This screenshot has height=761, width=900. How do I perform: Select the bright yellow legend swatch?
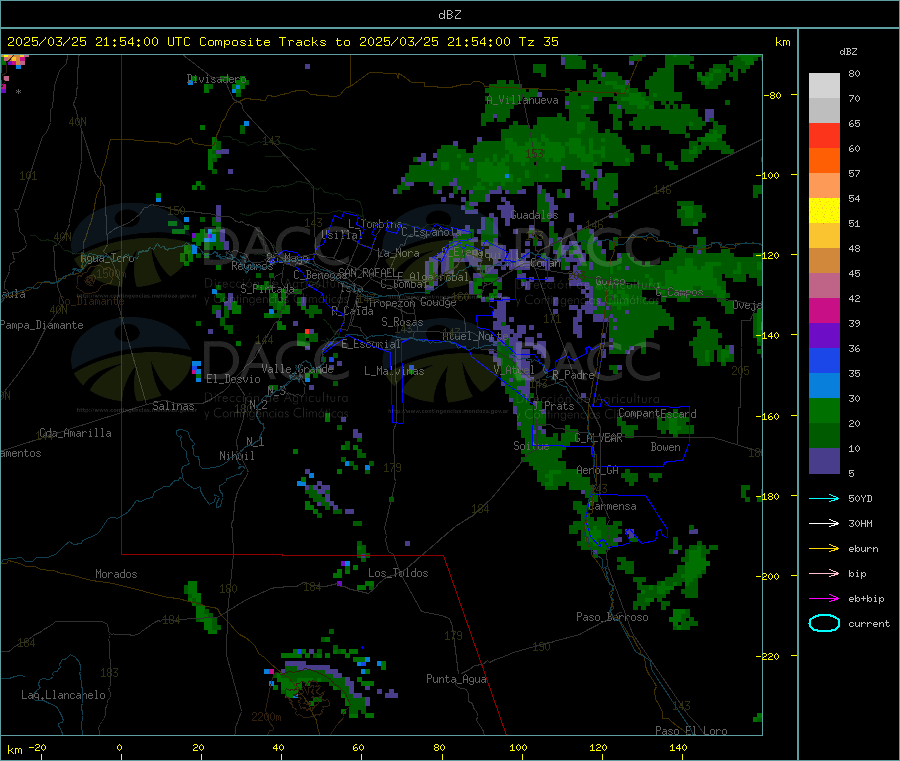[824, 211]
